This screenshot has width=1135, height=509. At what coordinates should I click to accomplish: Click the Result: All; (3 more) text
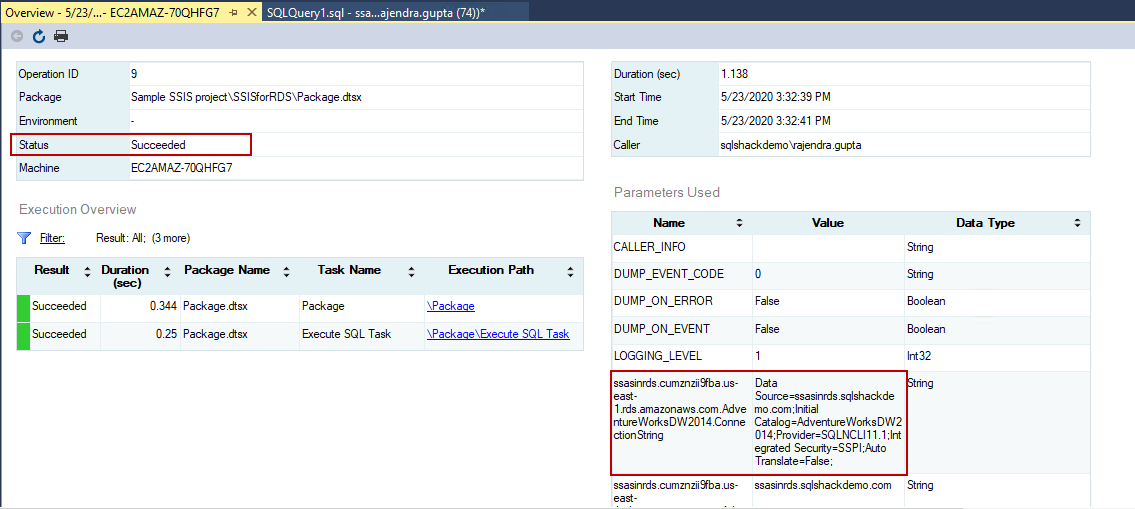click(x=143, y=237)
